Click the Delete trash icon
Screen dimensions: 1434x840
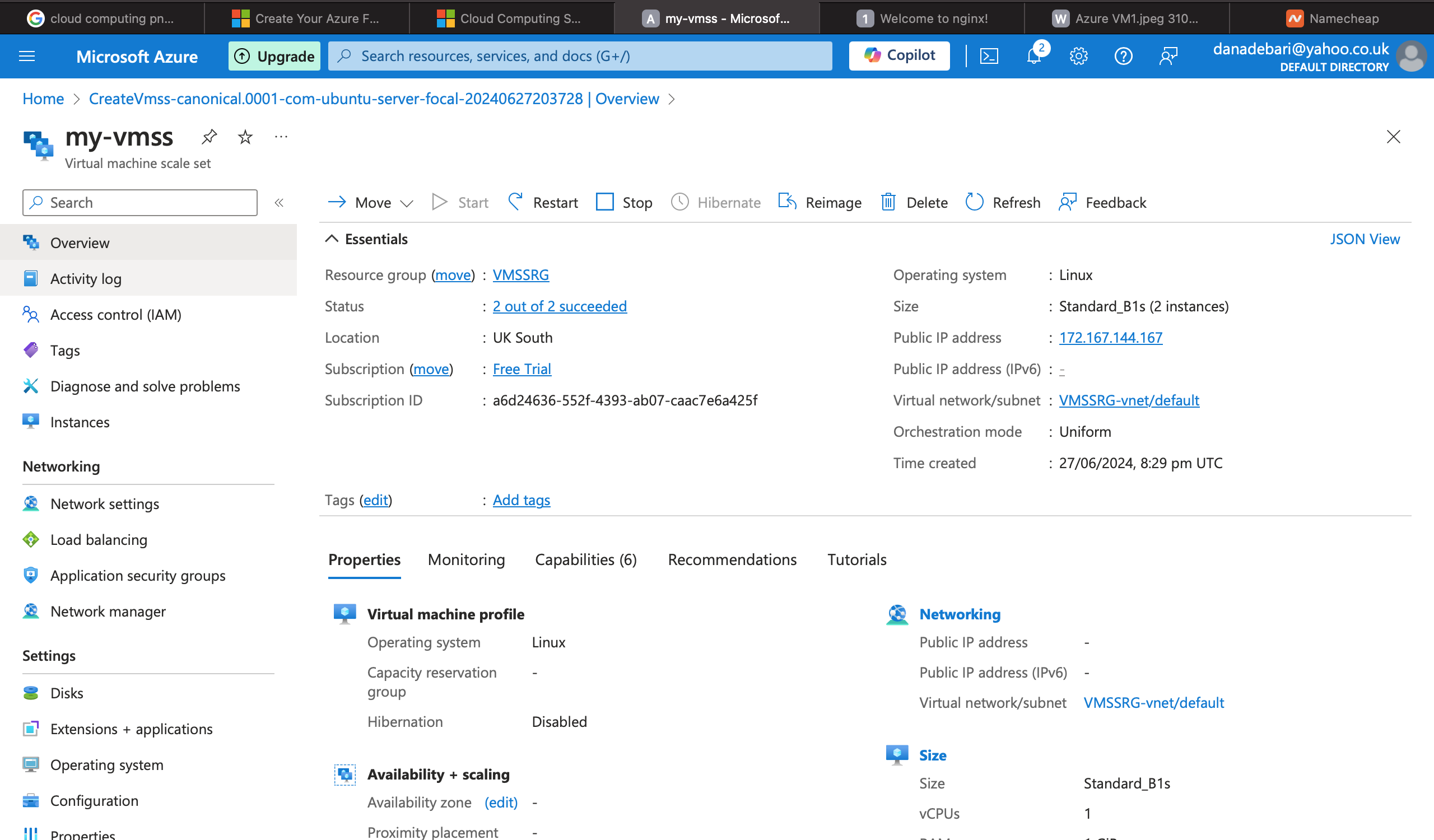tap(888, 203)
